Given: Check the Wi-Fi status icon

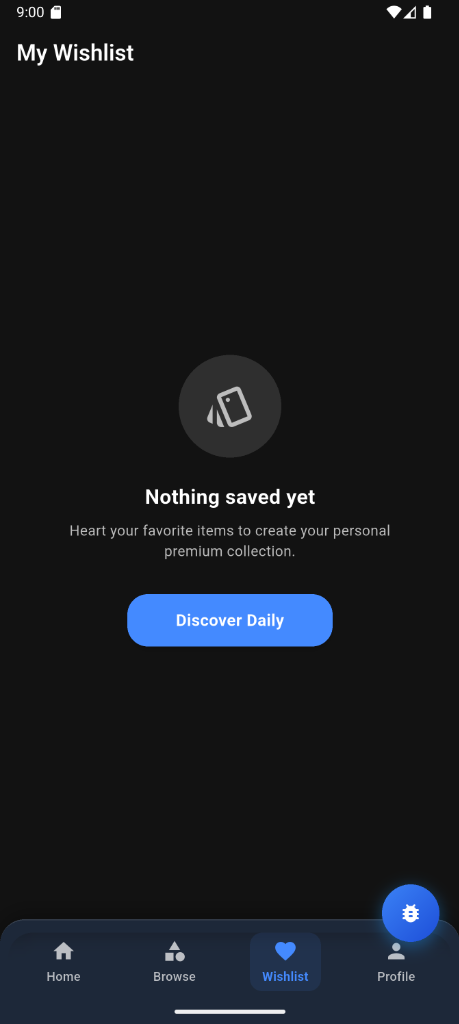Looking at the screenshot, I should [x=394, y=12].
